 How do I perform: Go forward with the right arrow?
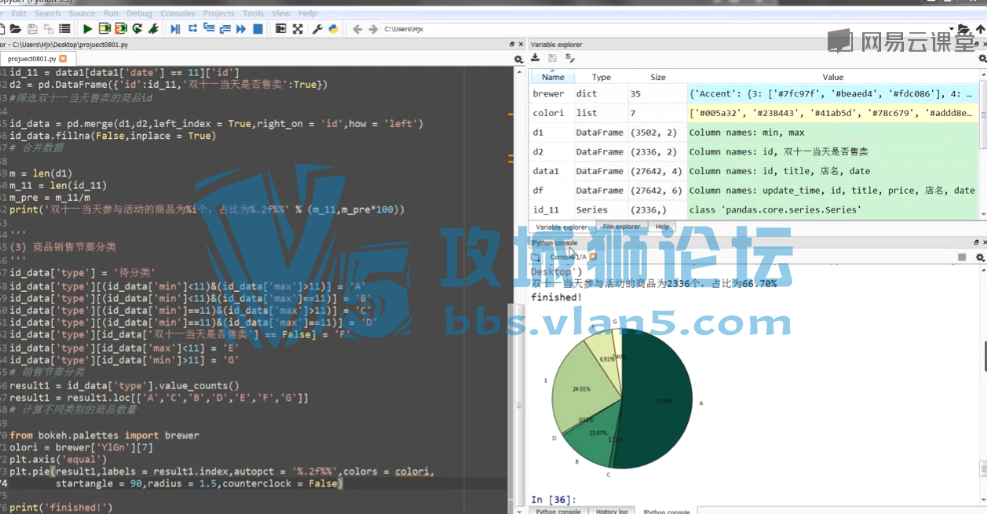(x=373, y=29)
